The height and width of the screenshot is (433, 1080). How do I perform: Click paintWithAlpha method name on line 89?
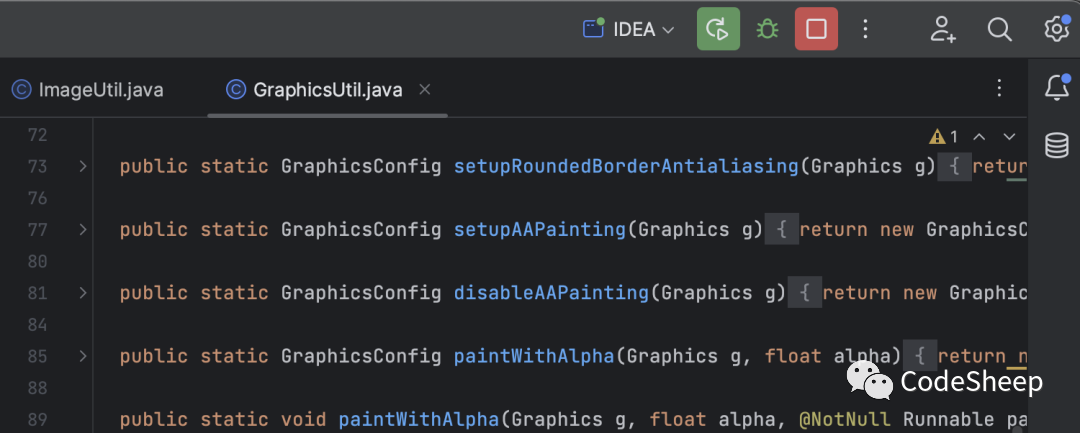tap(419, 419)
